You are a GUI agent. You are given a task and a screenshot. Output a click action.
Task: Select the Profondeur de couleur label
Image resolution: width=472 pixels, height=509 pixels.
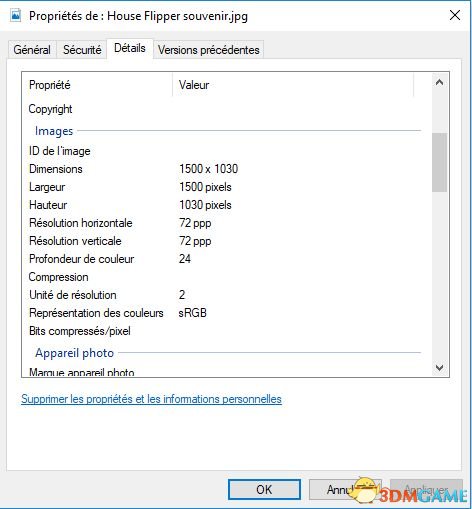(82, 259)
